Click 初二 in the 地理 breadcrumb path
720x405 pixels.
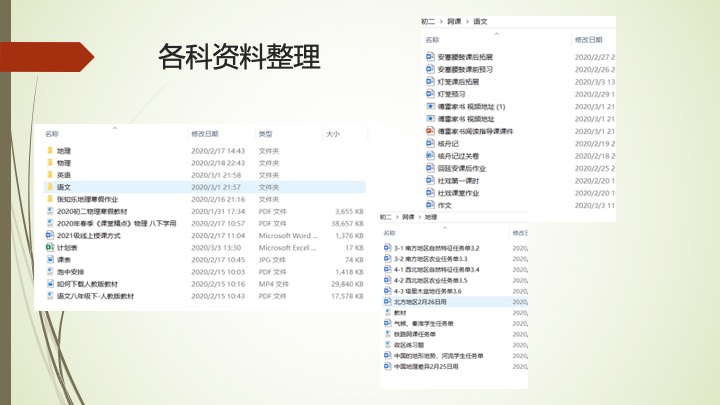point(385,217)
